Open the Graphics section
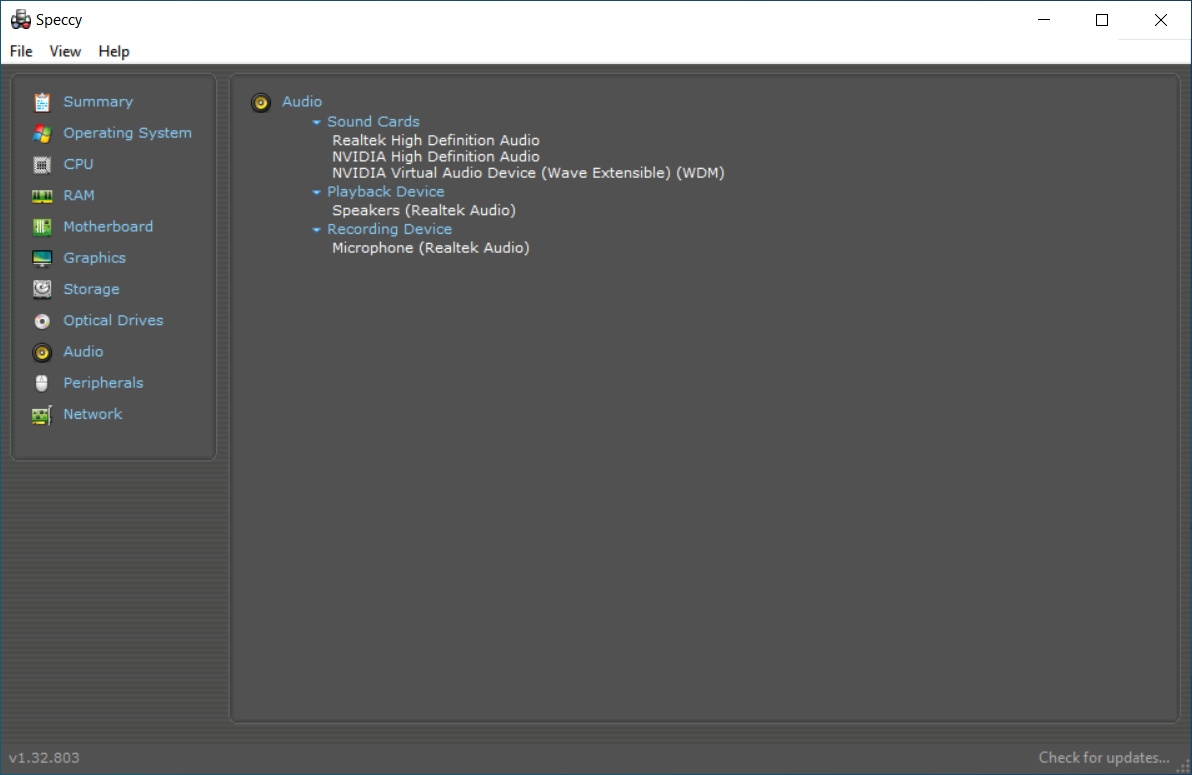The height and width of the screenshot is (775, 1192). [94, 257]
